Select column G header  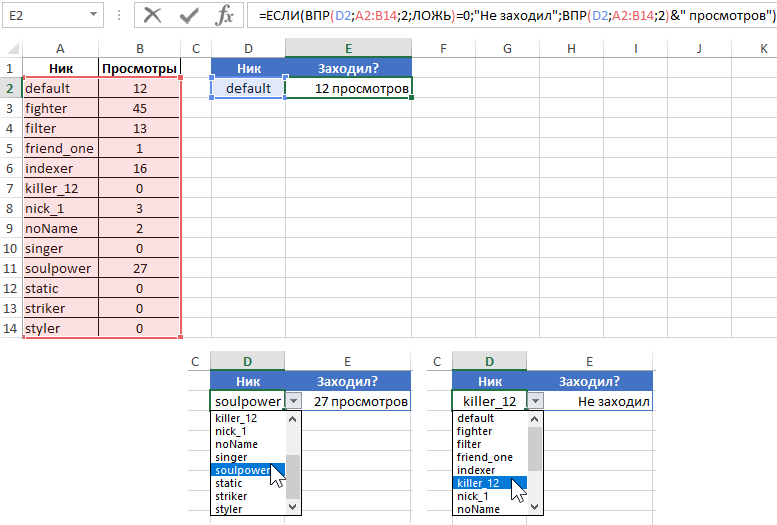[507, 49]
